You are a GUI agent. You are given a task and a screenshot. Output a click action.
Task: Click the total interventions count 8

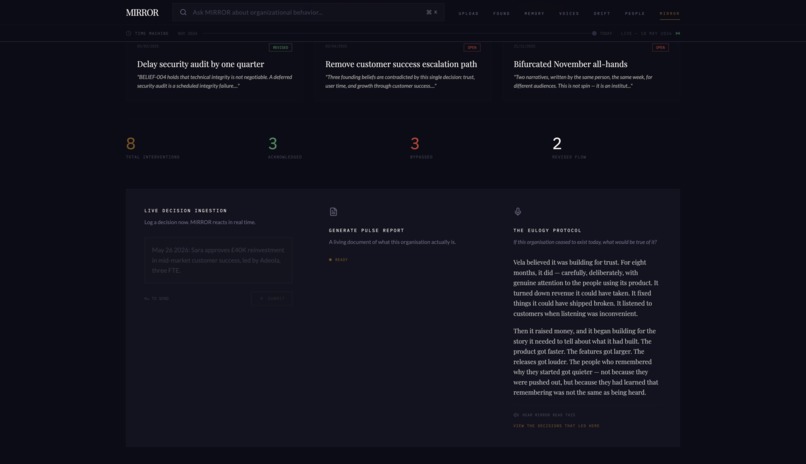[131, 143]
